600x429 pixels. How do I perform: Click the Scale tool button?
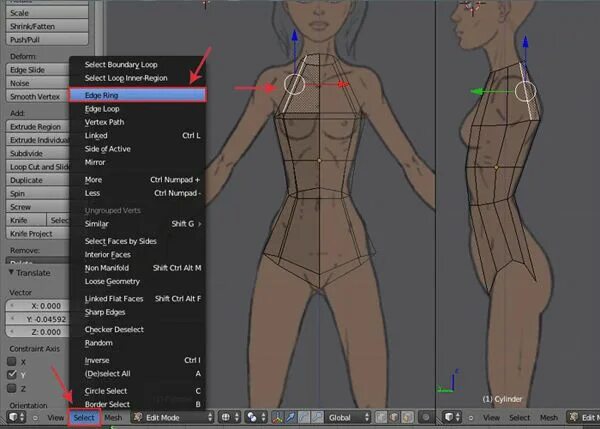47,13
